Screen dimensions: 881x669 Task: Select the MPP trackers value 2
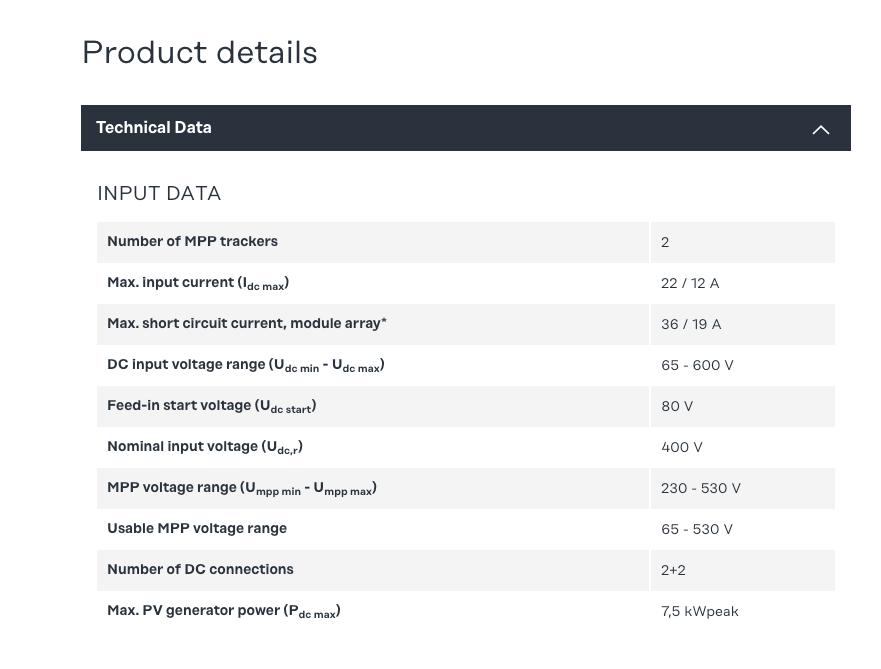[x=665, y=243]
